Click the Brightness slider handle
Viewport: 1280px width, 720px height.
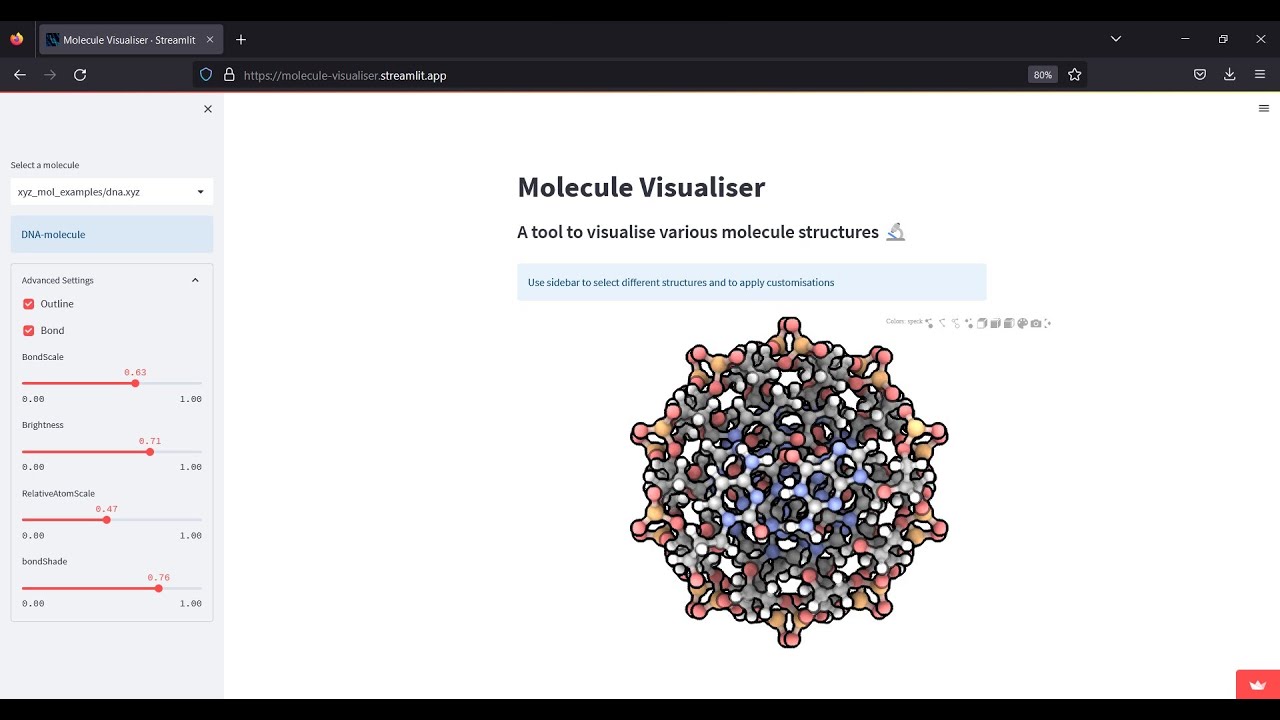(150, 451)
